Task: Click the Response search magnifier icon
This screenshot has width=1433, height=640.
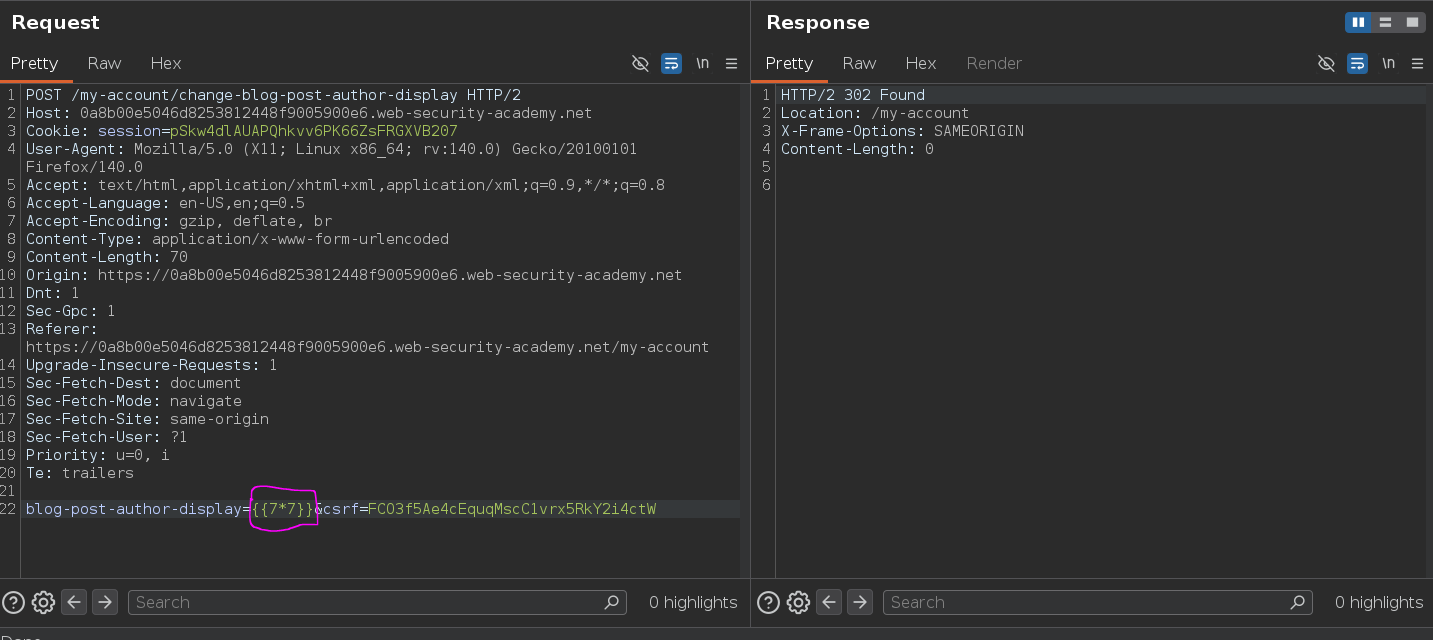Action: [x=1298, y=602]
